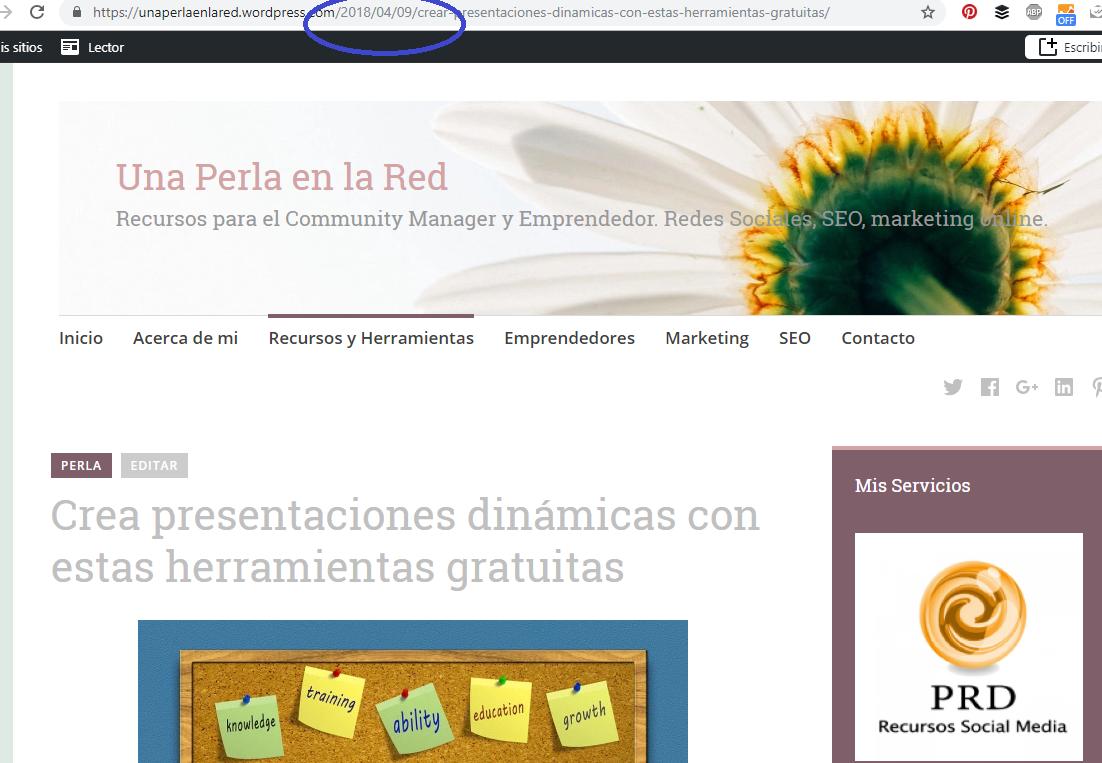Screen dimensions: 1102x763
Task: Select the Recursos y Herramientas menu item
Action: tap(370, 338)
